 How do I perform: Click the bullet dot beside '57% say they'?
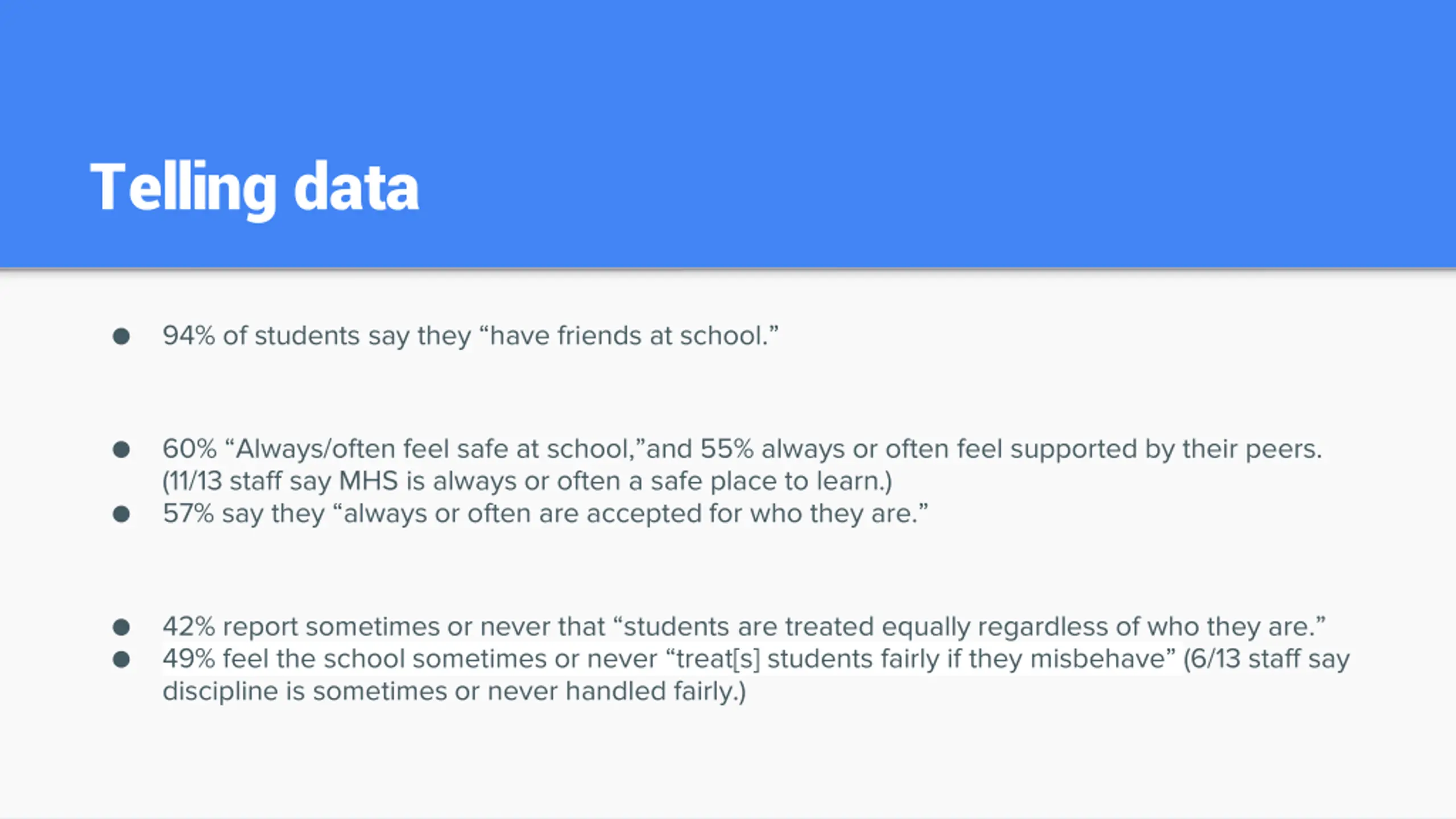tap(121, 515)
